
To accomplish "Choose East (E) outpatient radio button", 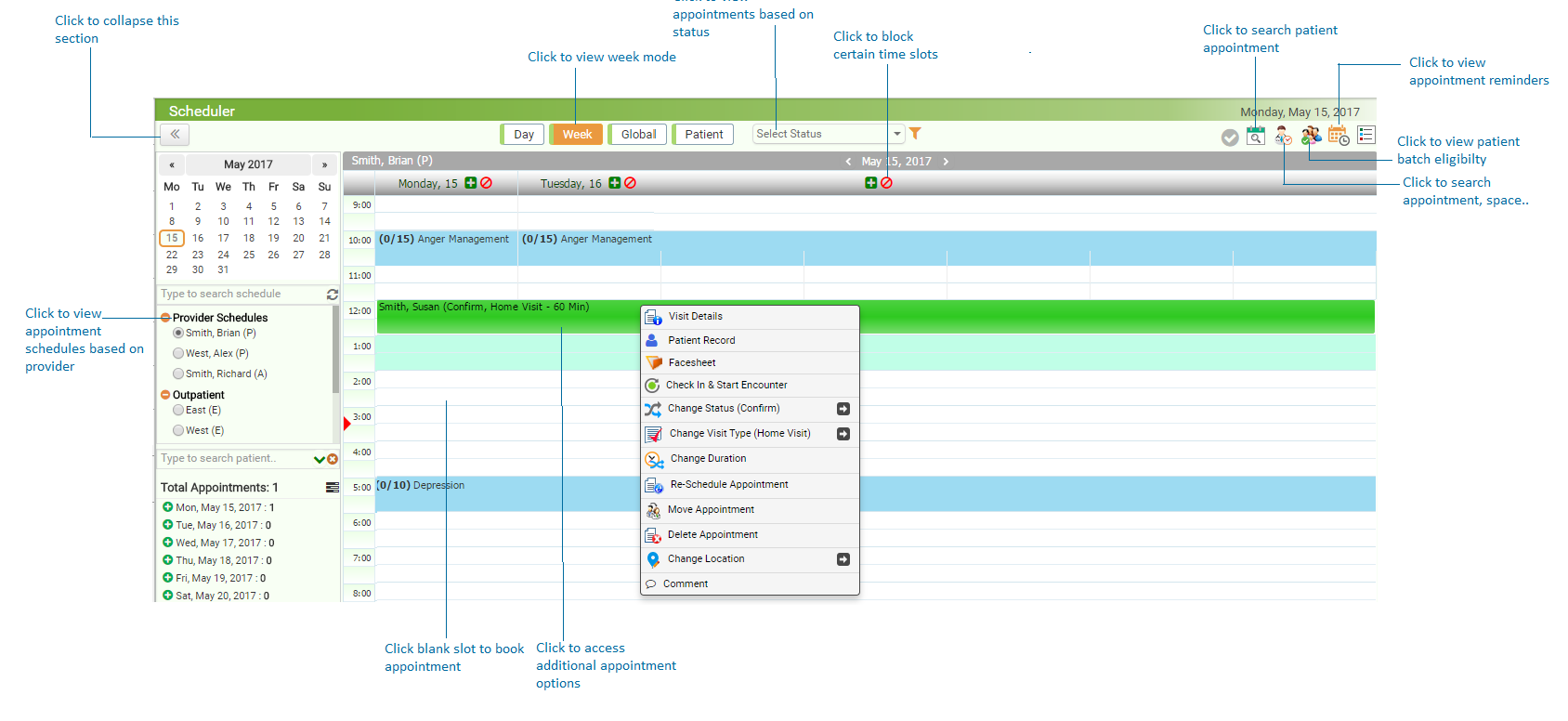I will point(178,410).
